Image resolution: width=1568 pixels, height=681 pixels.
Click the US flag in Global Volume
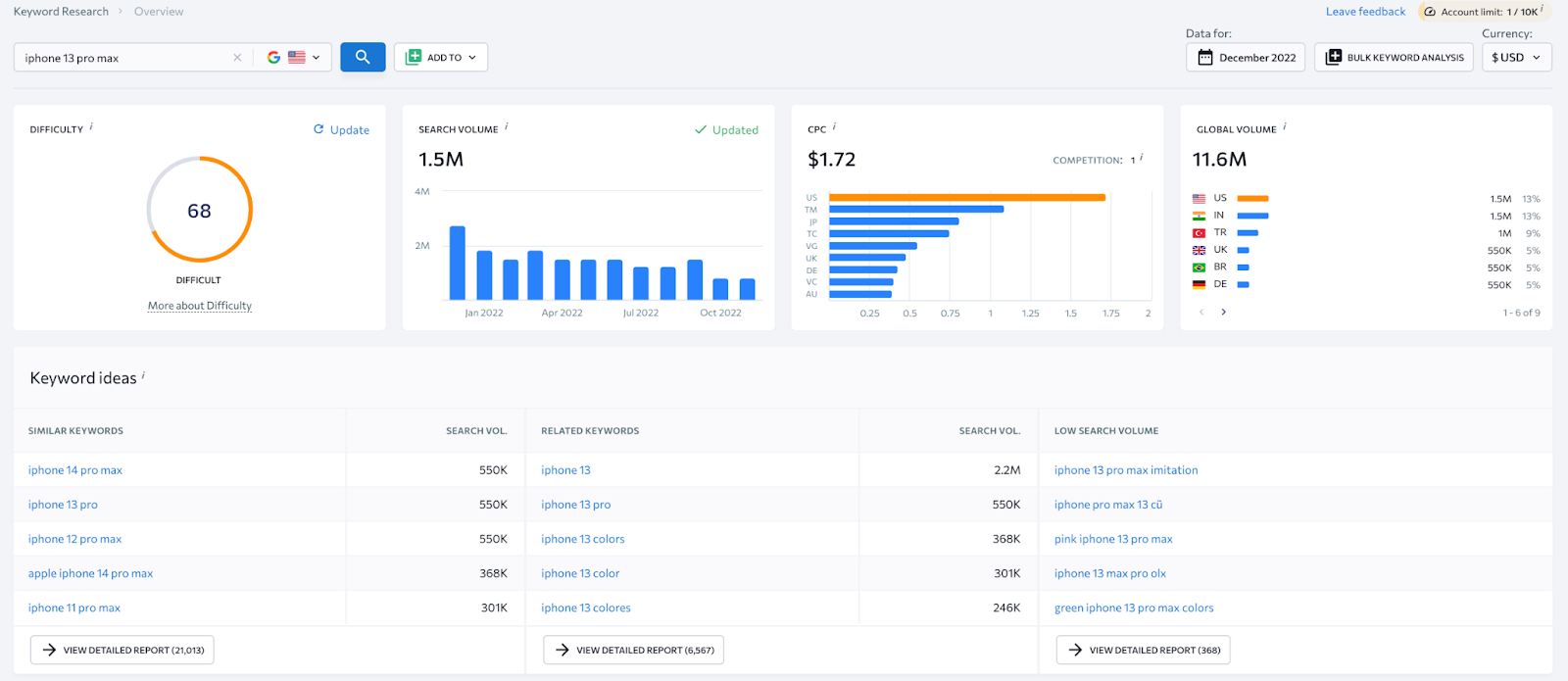click(x=1199, y=199)
